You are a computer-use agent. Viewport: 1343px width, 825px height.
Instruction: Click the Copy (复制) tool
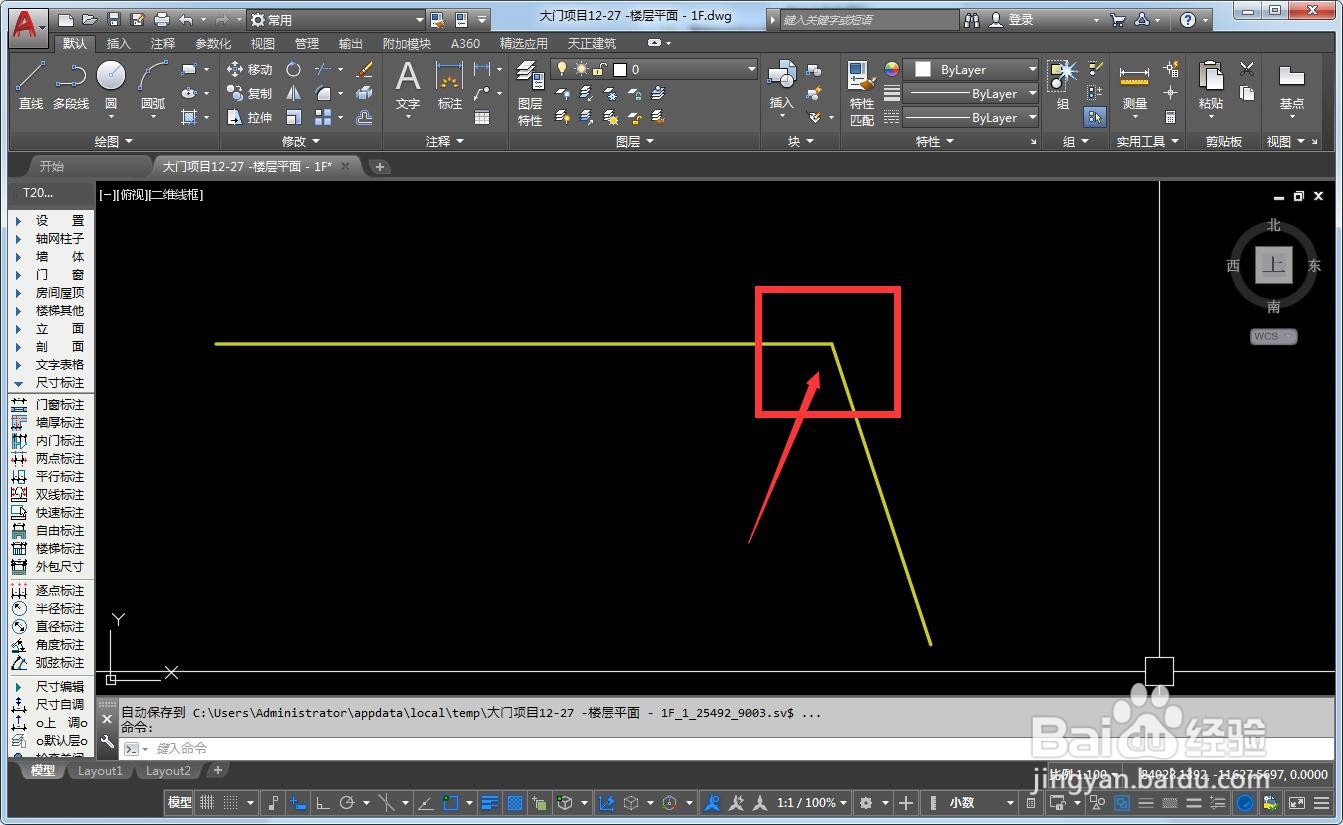(249, 93)
